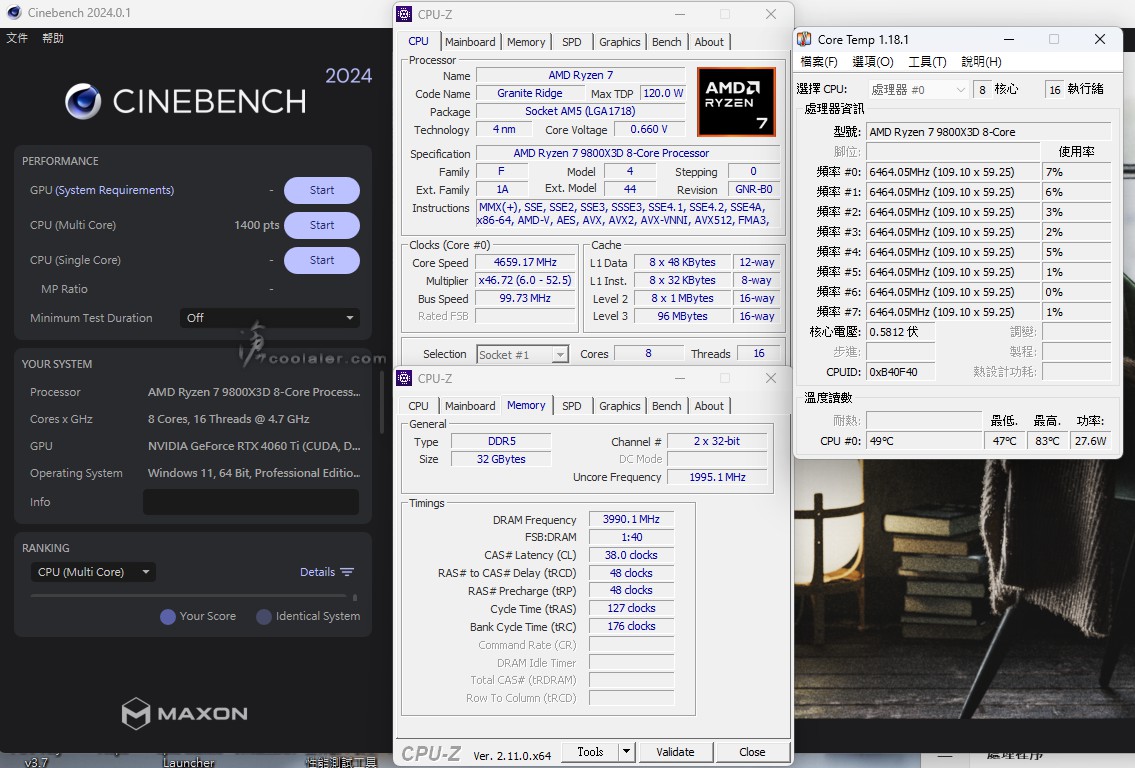Open the 選項(O) menu in Core Temp
Screen dimensions: 1135x768
(x=873, y=62)
